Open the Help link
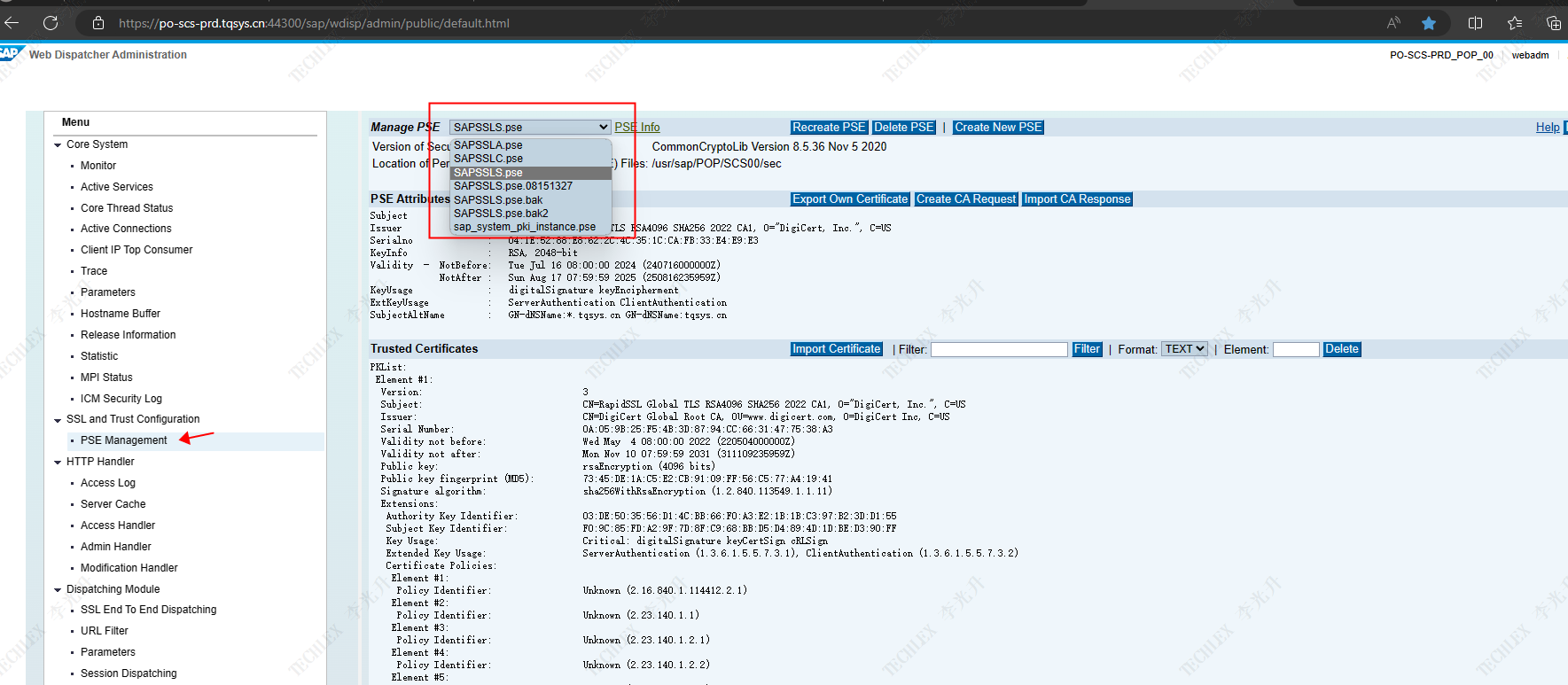The width and height of the screenshot is (1568, 685). click(x=1548, y=128)
